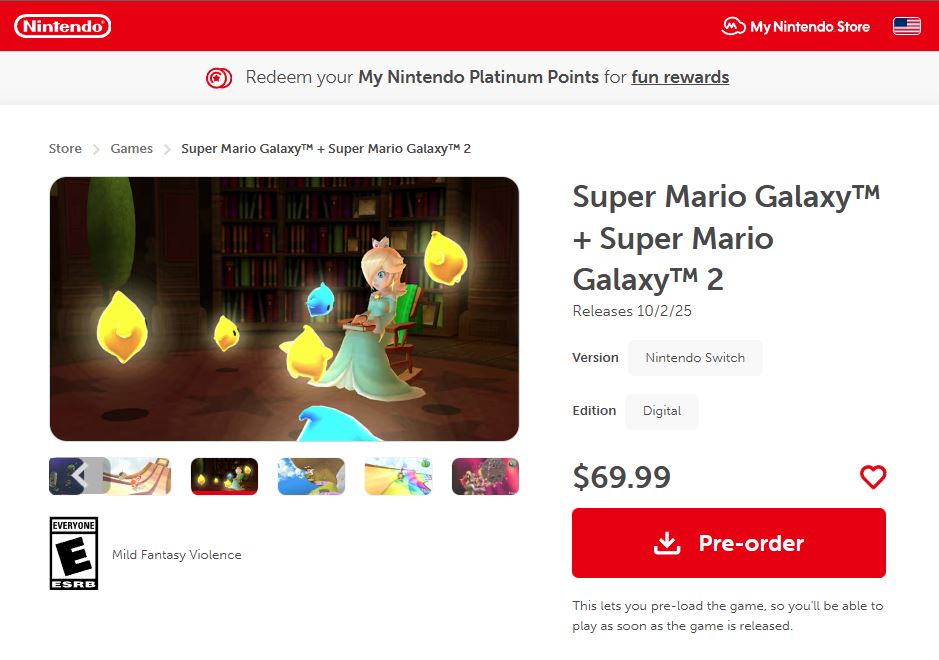This screenshot has height=660, width=939.
Task: Click the My Nintendo Store Mario icon
Action: [x=733, y=27]
